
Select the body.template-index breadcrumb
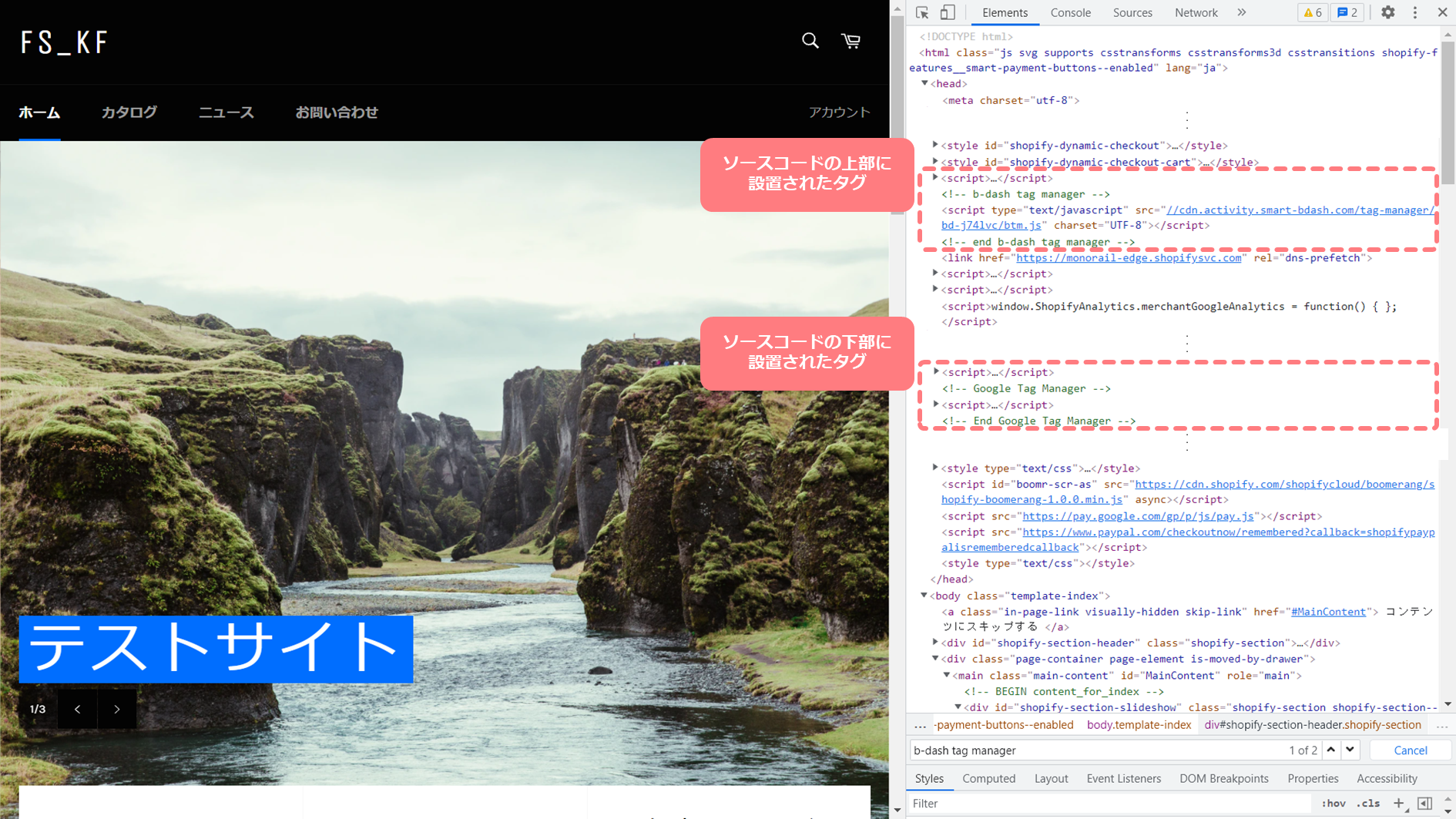tap(1139, 725)
